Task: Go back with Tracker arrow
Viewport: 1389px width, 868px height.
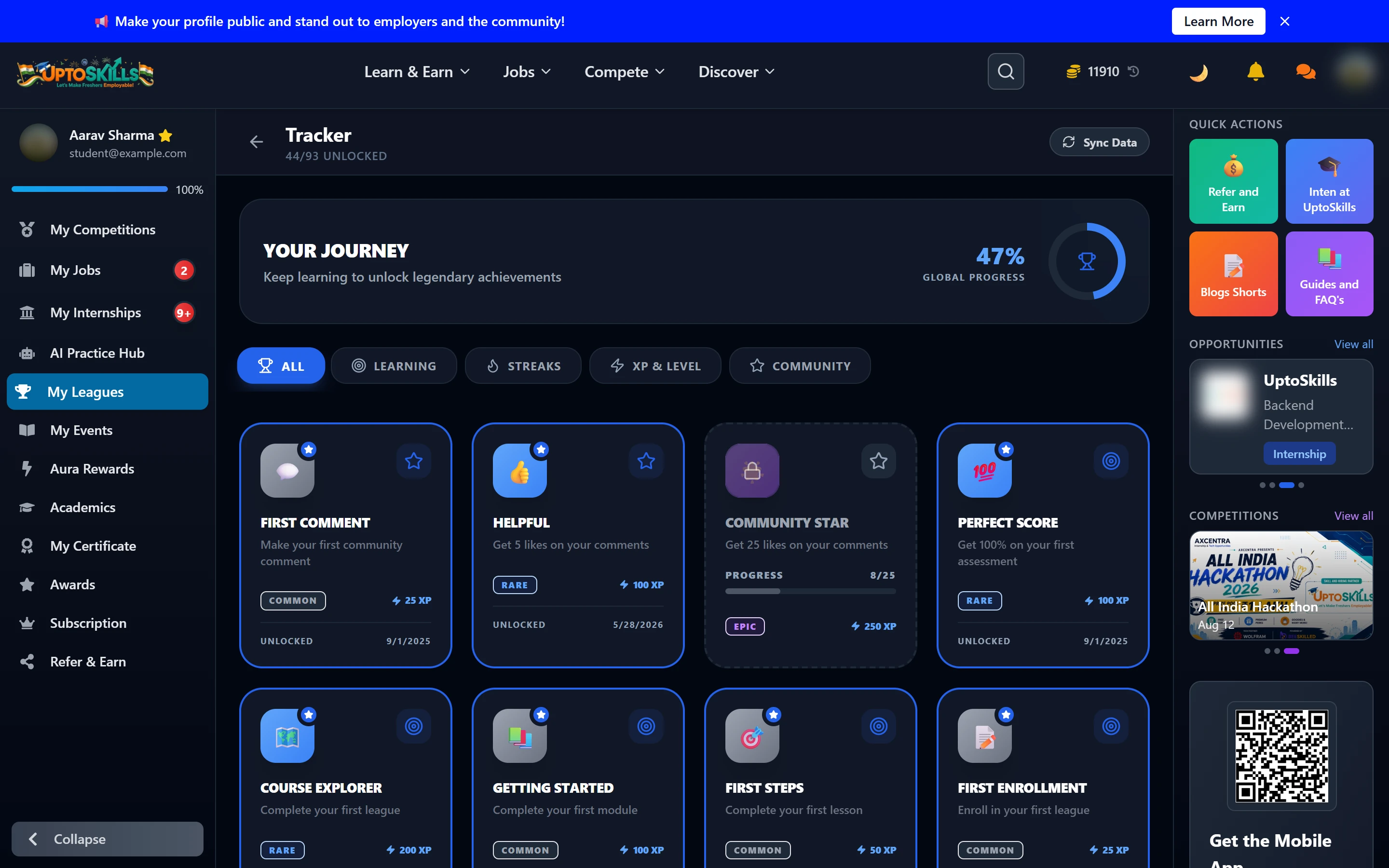Action: (257, 141)
